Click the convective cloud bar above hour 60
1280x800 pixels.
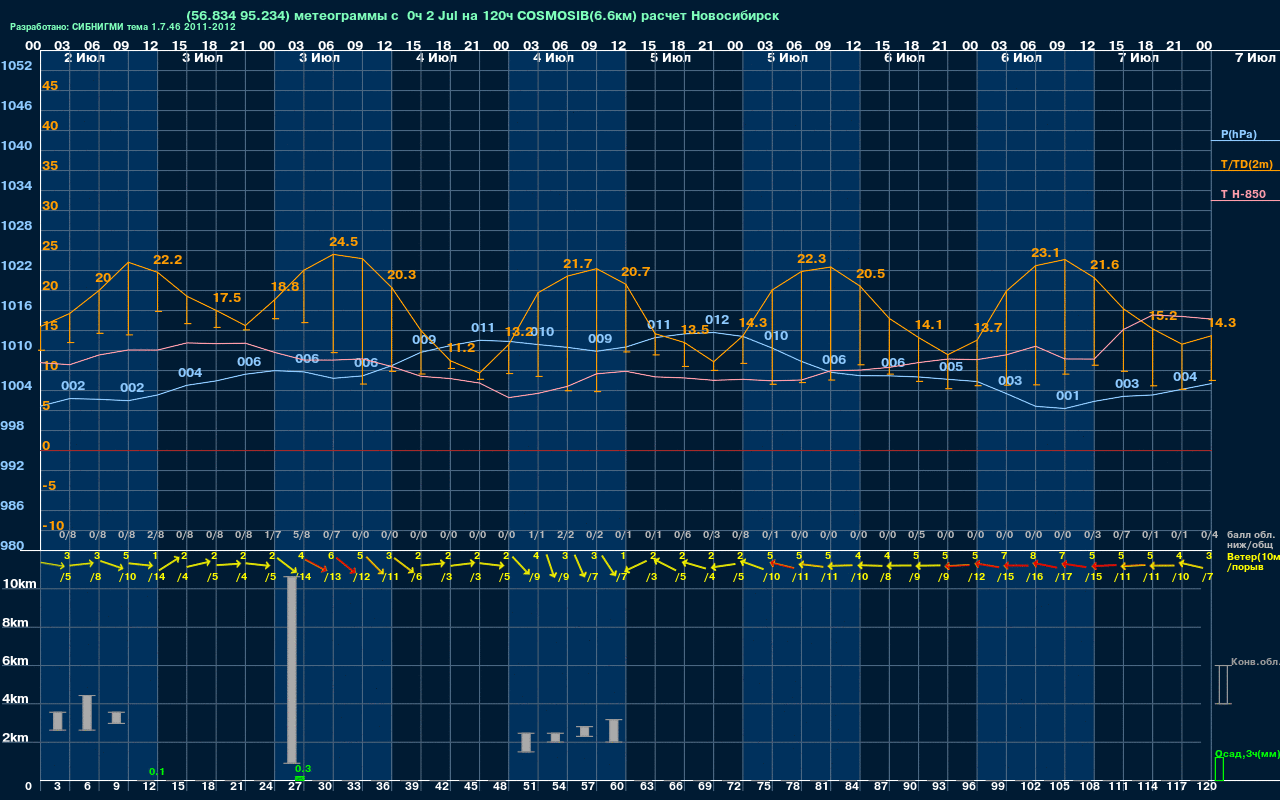coord(614,730)
